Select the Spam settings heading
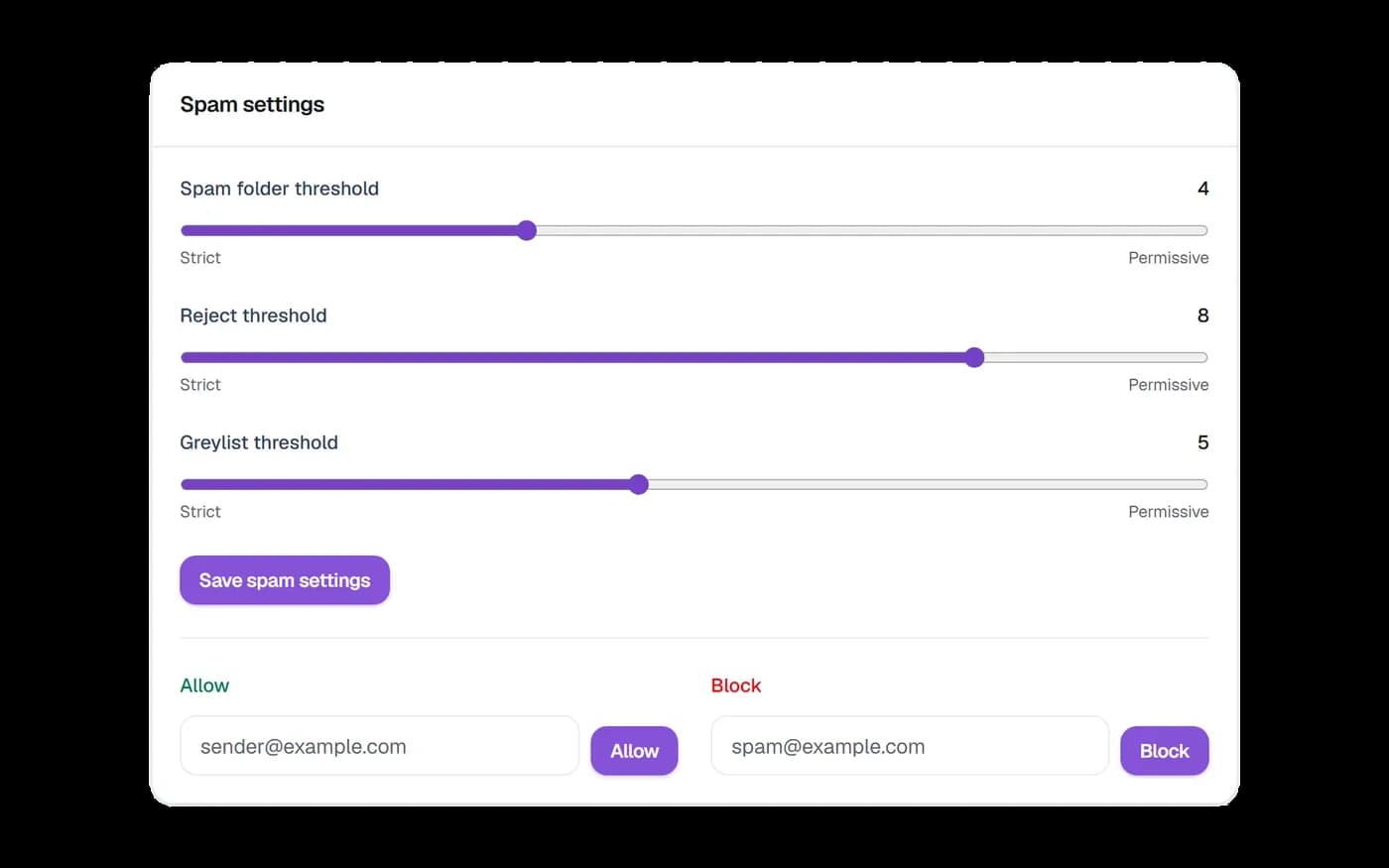 tap(252, 104)
